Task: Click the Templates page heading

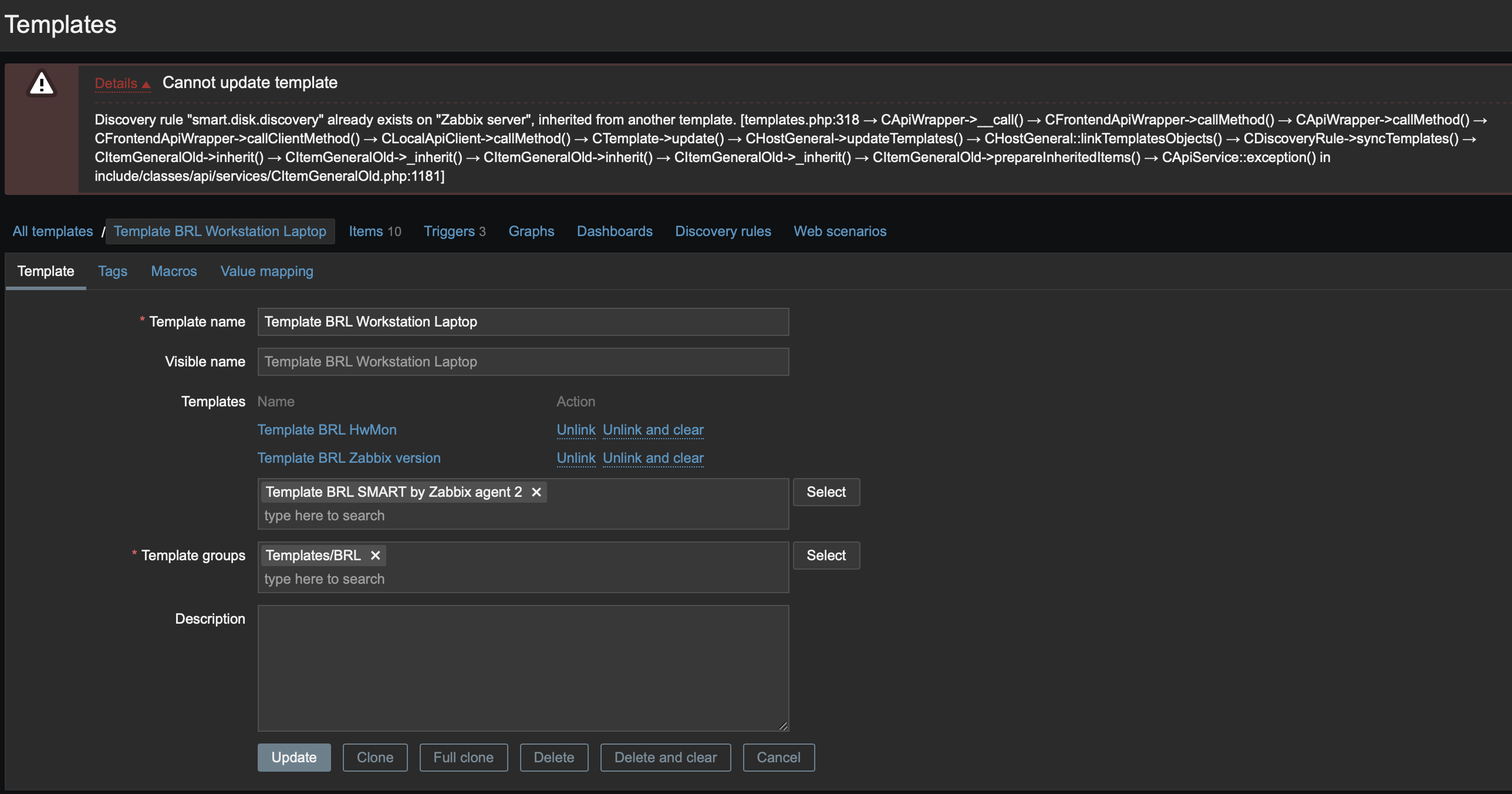Action: tap(60, 25)
